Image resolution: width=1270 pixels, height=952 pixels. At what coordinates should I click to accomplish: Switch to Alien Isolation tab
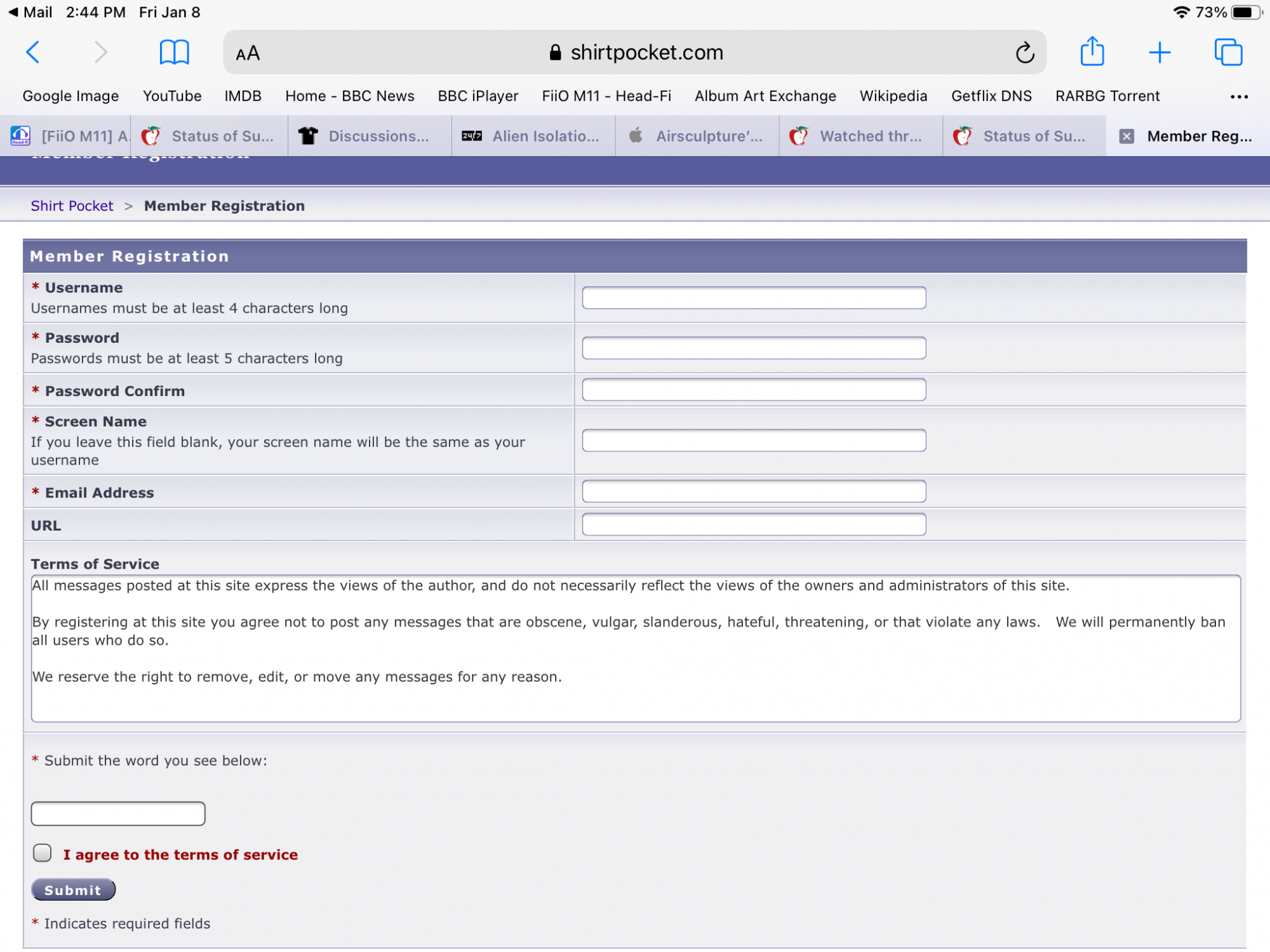[x=533, y=136]
